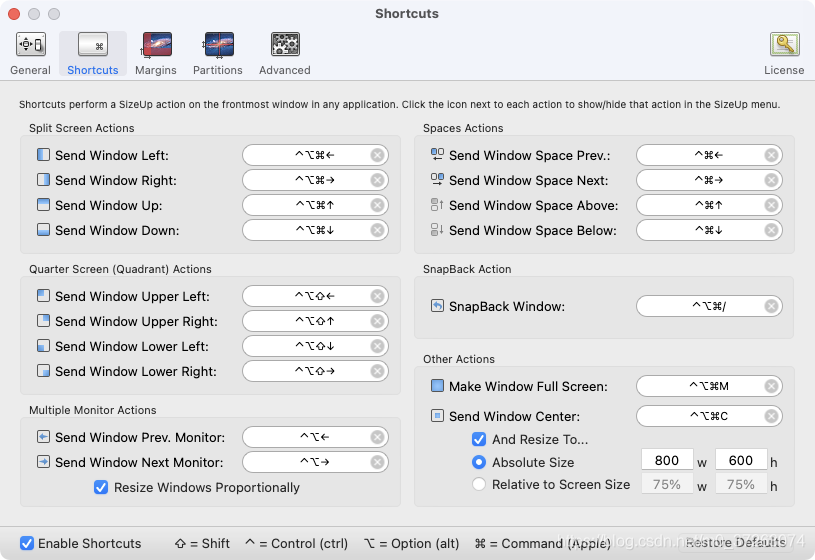Image resolution: width=815 pixels, height=560 pixels.
Task: Toggle menu icon for Send Window Lower Right
Action: coord(43,371)
